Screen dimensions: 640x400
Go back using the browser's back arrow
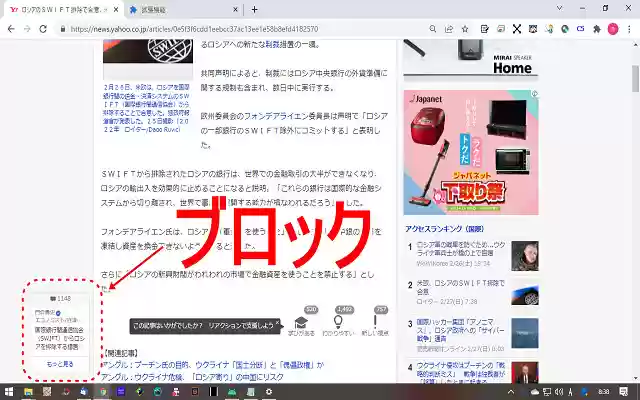11,29
